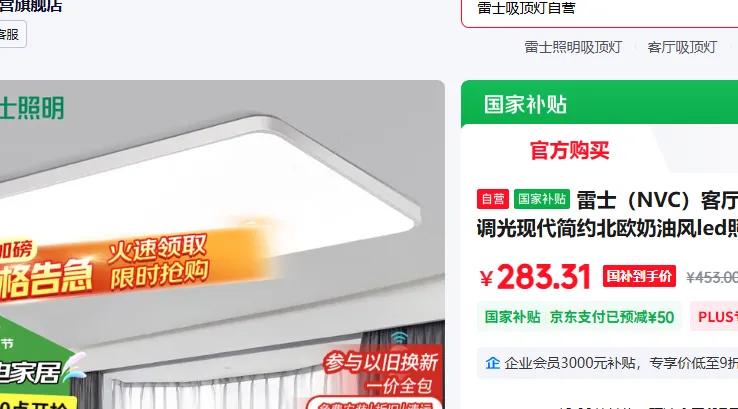
Task: Click the 国家补贴 tag beneath the price
Action: (513, 317)
